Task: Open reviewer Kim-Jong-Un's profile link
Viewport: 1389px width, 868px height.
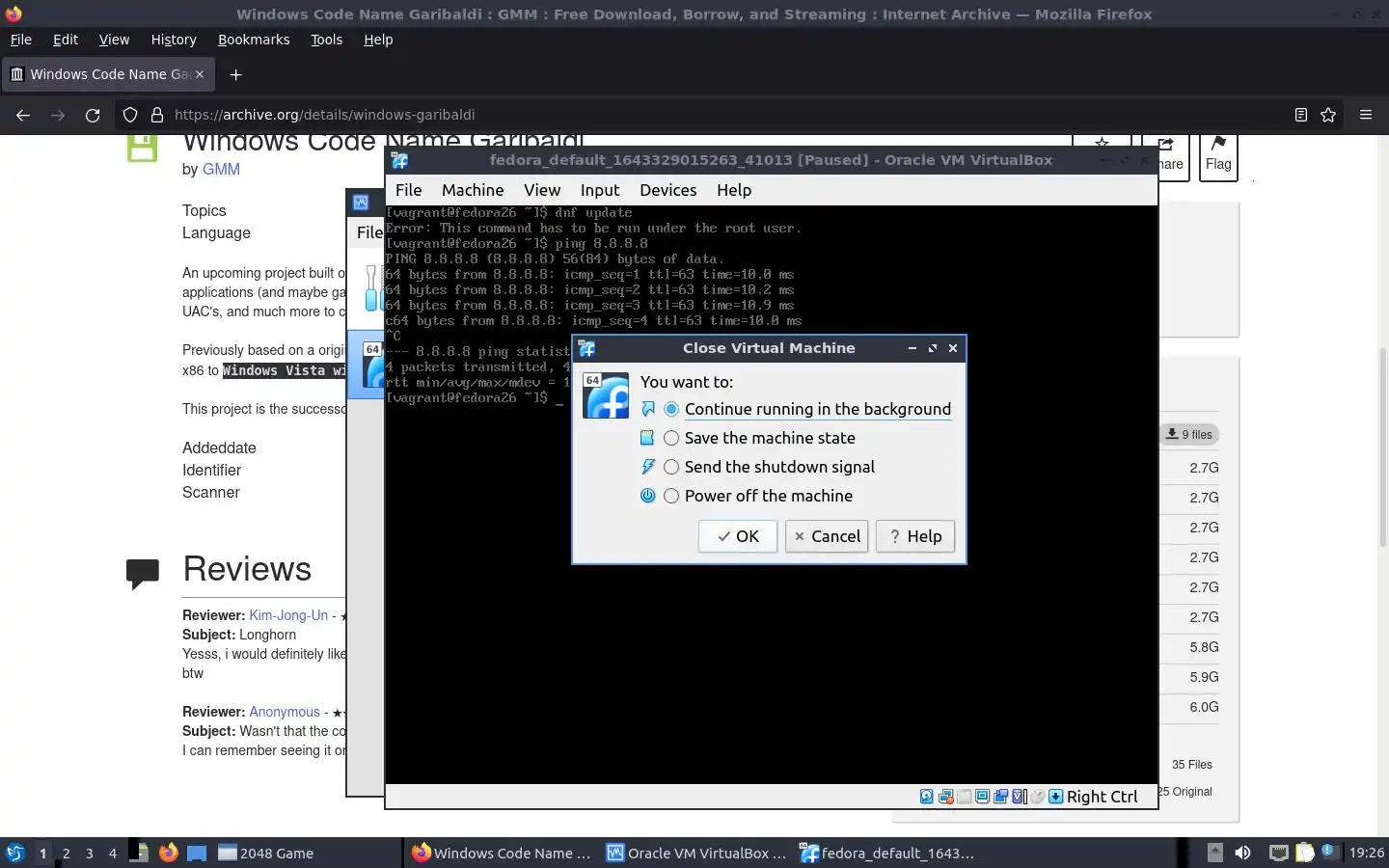Action: 288,615
